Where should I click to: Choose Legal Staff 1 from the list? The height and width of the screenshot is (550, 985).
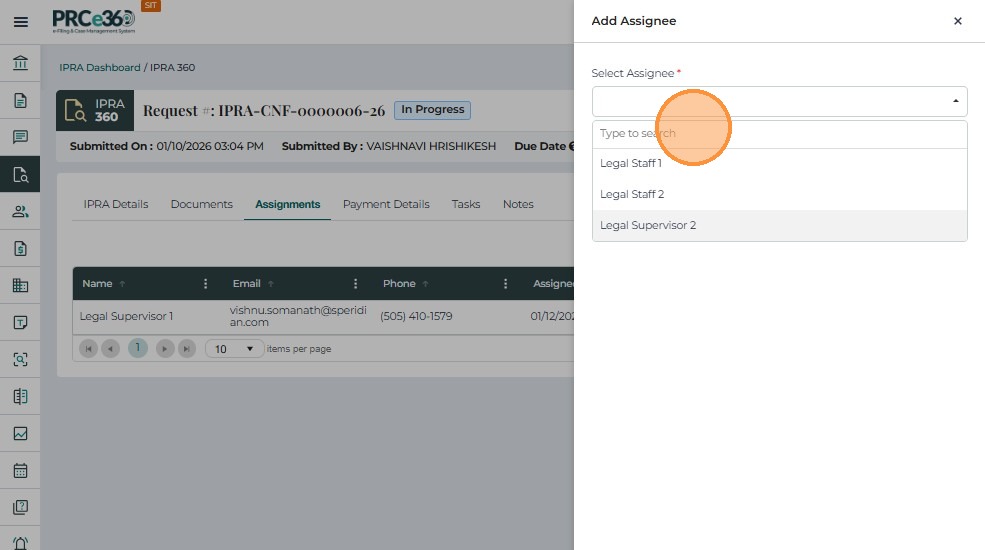point(780,163)
